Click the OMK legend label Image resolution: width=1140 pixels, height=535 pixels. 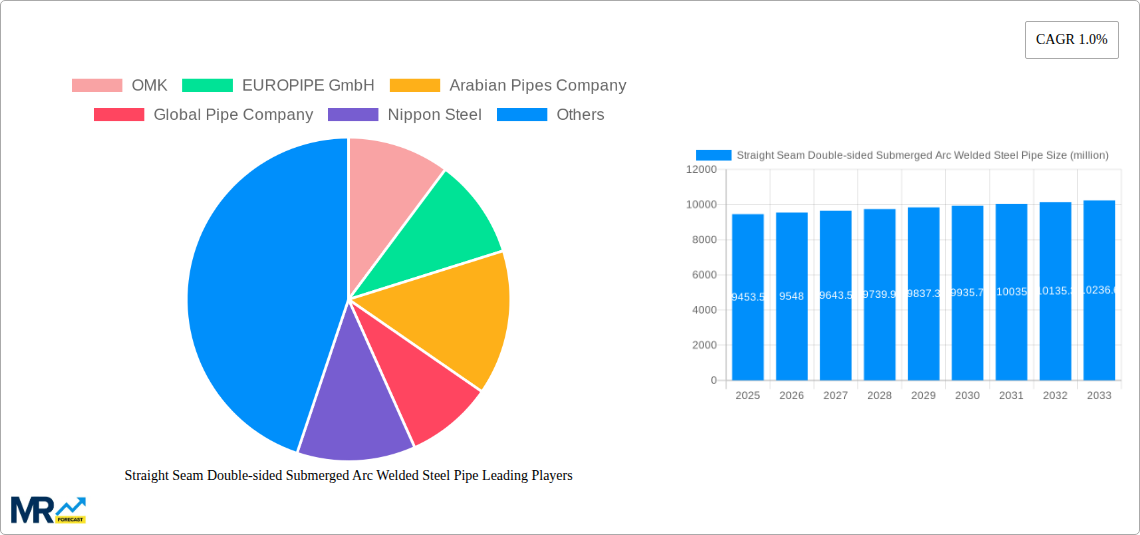coord(149,85)
